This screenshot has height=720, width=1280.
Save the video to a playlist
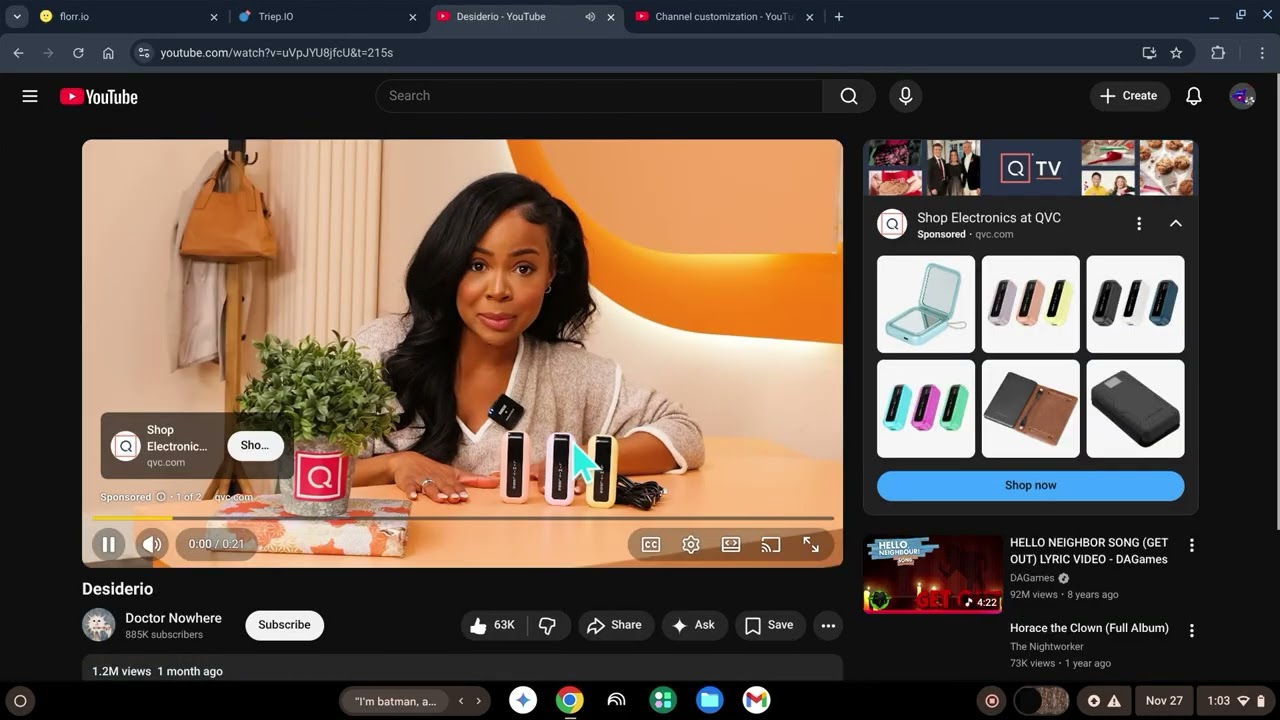(769, 625)
